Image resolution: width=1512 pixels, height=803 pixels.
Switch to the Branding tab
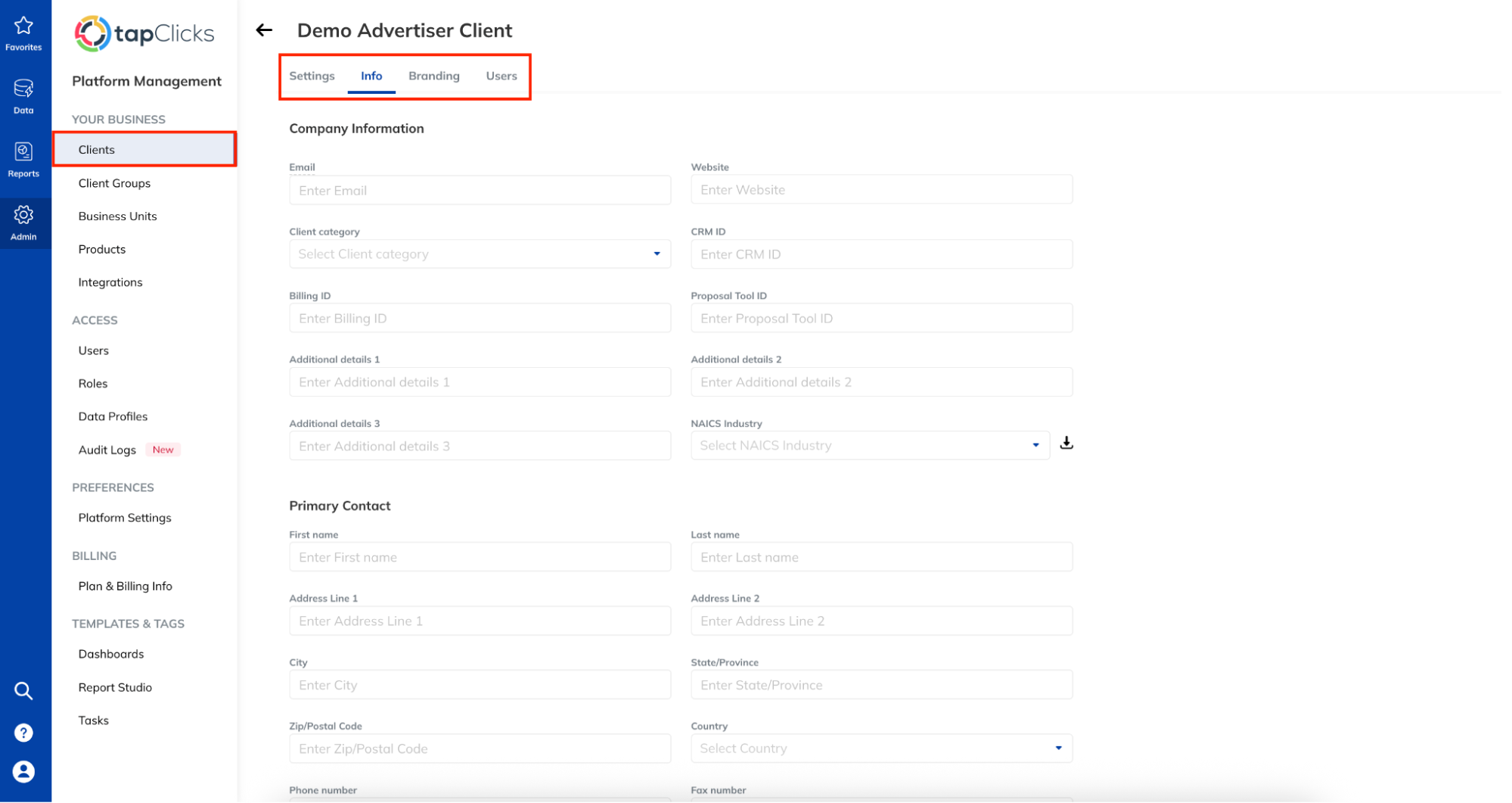[433, 76]
